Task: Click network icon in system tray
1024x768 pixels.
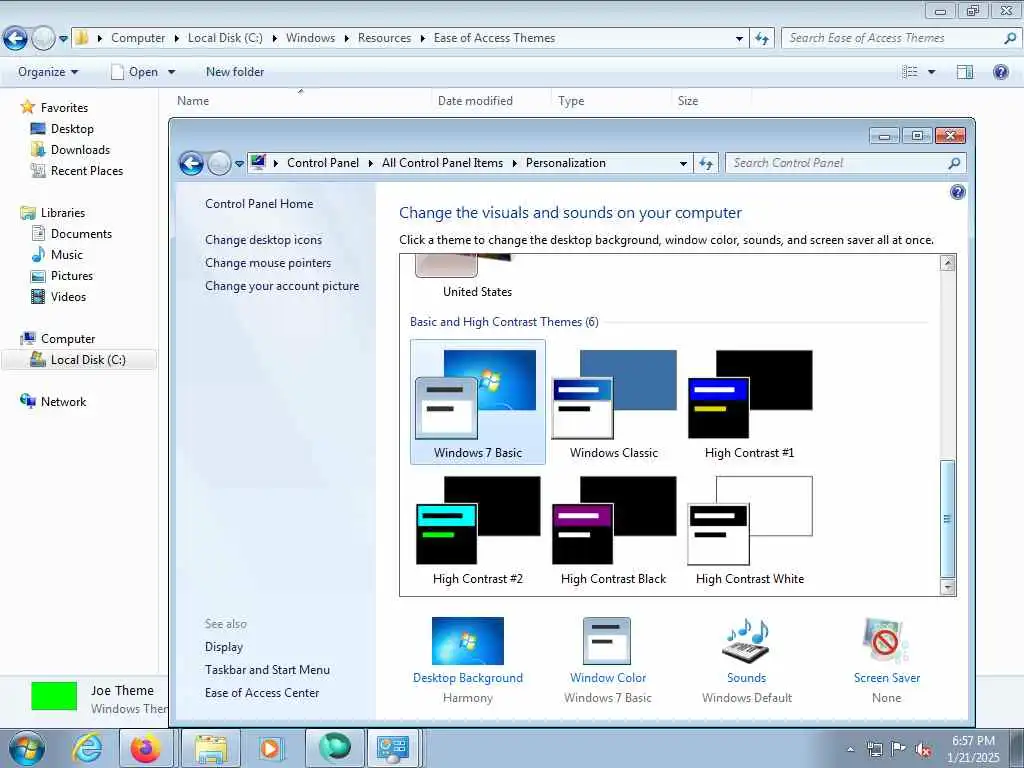Action: coord(874,750)
